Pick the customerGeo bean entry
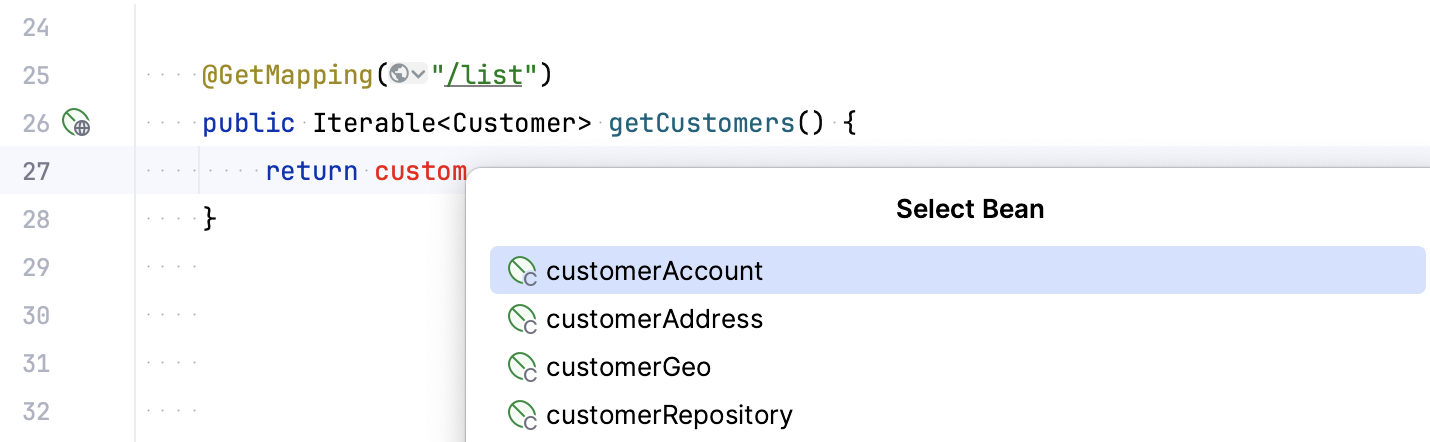The image size is (1430, 442). coord(629,367)
